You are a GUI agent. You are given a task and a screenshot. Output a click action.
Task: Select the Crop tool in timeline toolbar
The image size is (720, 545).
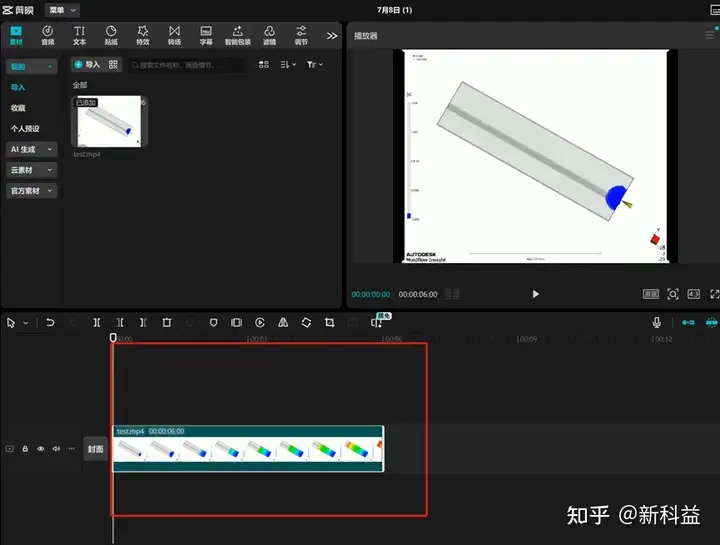pyautogui.click(x=329, y=322)
